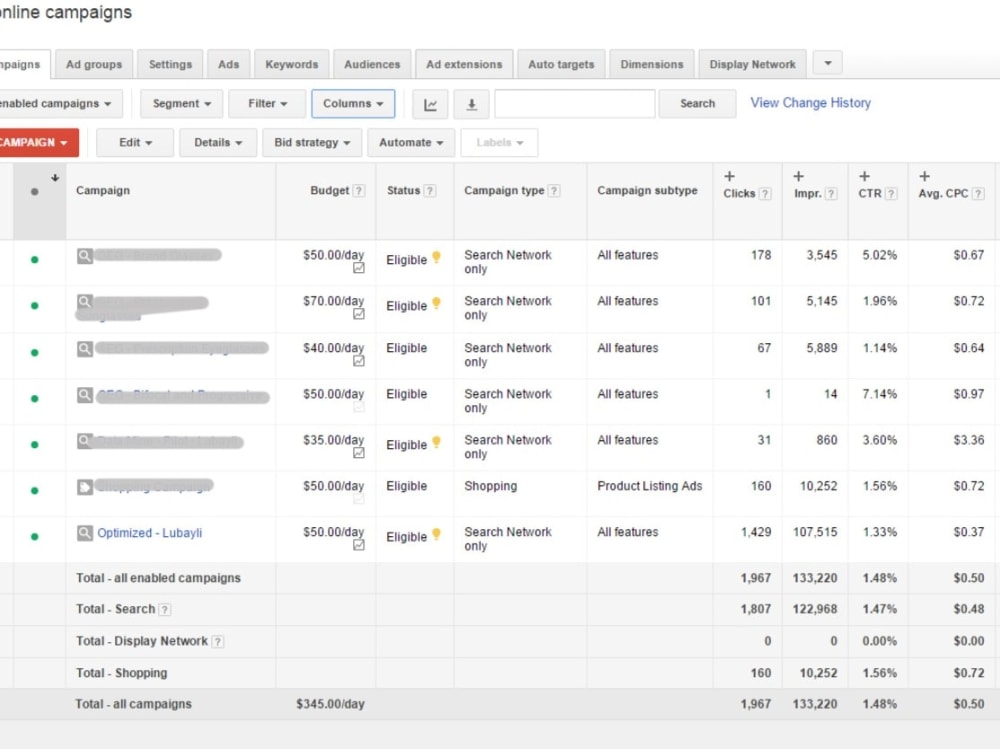Open the Automate dropdown
The image size is (1000, 749).
click(411, 143)
